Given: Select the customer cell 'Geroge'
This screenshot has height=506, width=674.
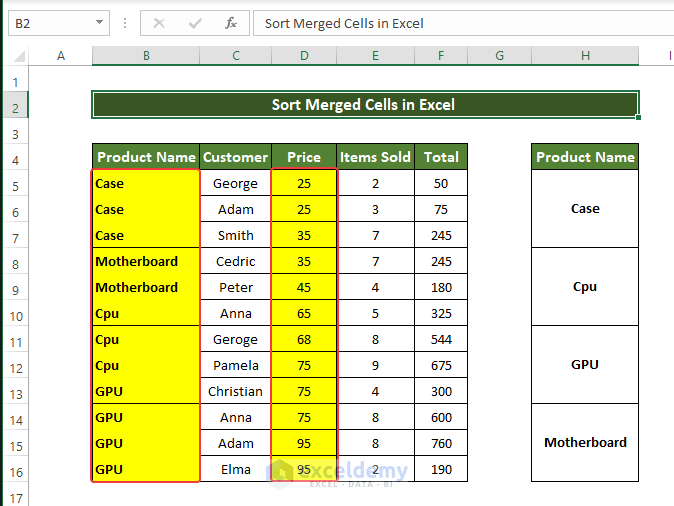Looking at the screenshot, I should pyautogui.click(x=236, y=339).
